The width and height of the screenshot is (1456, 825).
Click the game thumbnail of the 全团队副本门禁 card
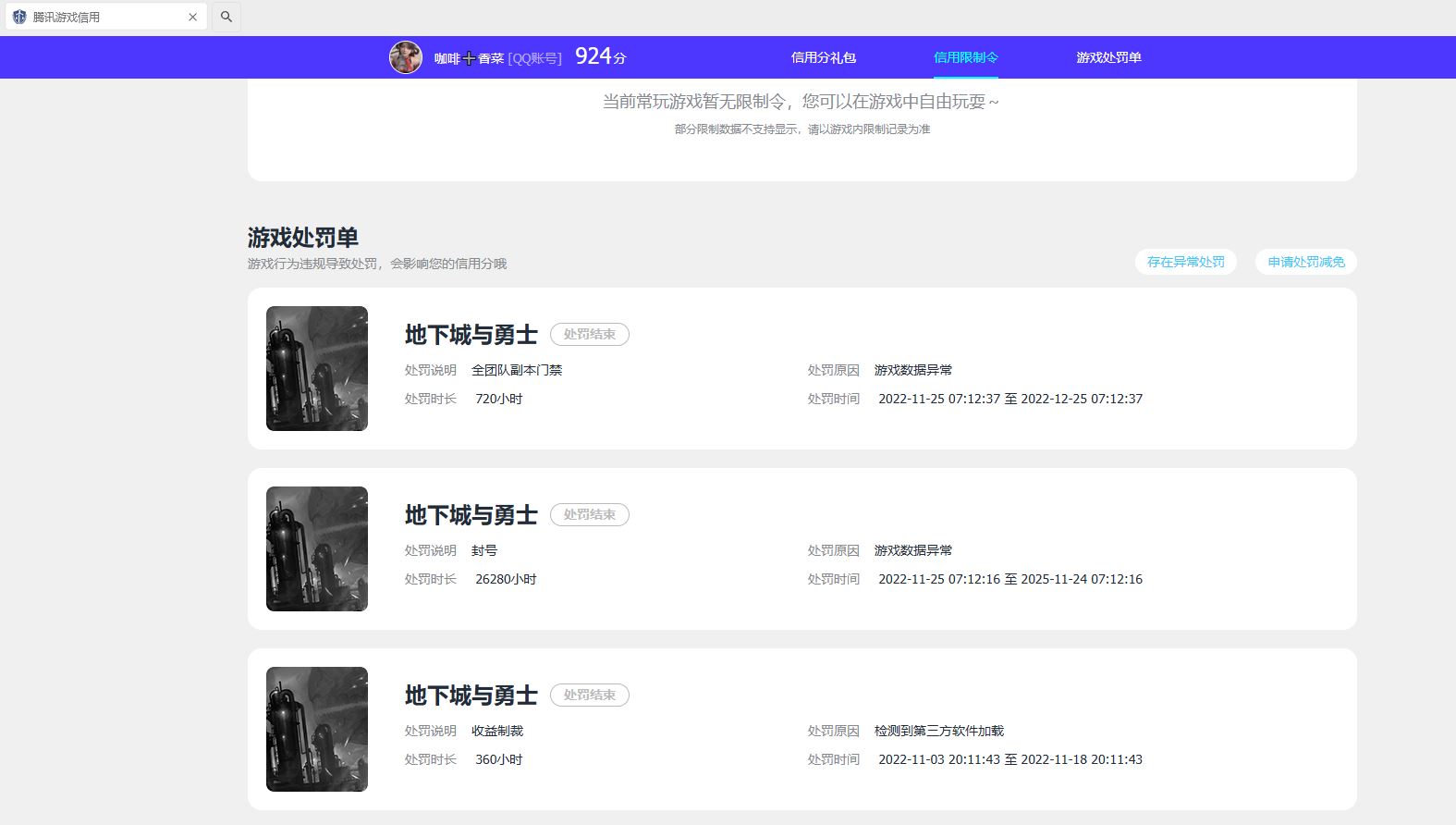click(317, 368)
